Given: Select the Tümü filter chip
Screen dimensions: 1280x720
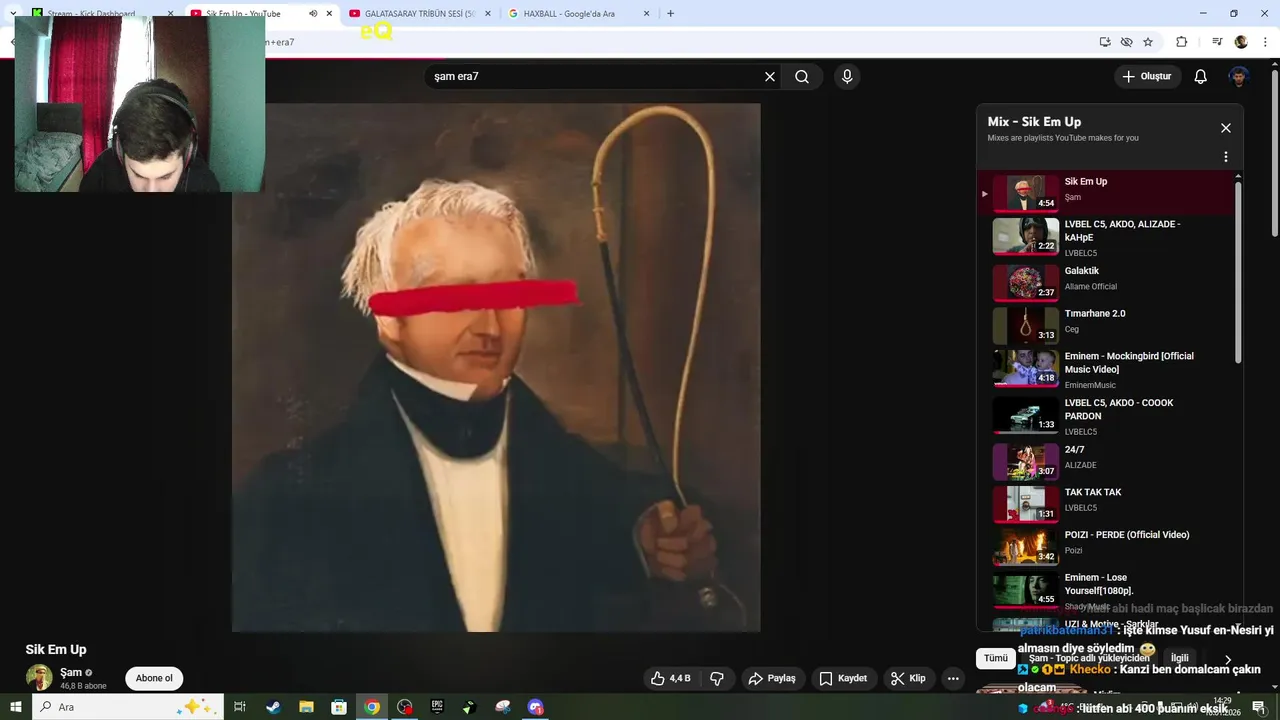Looking at the screenshot, I should pyautogui.click(x=996, y=658).
